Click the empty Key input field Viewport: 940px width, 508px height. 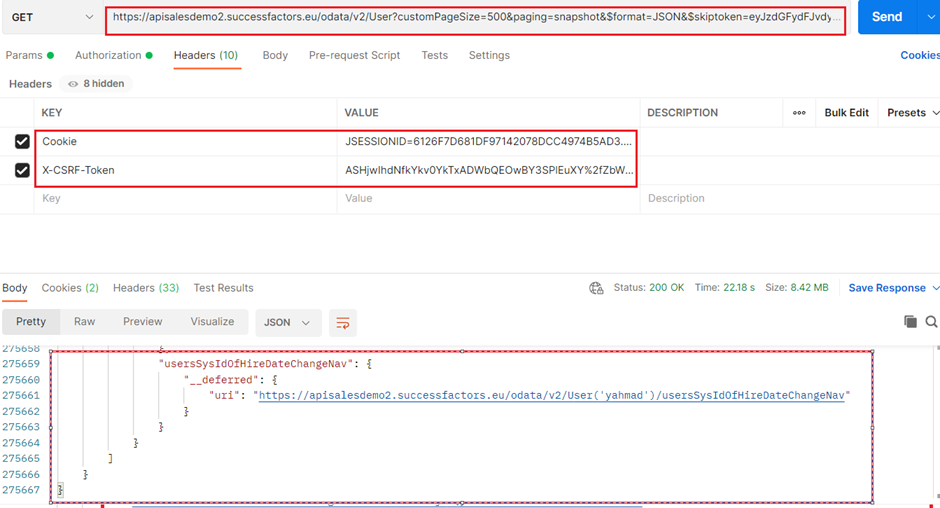(186, 199)
